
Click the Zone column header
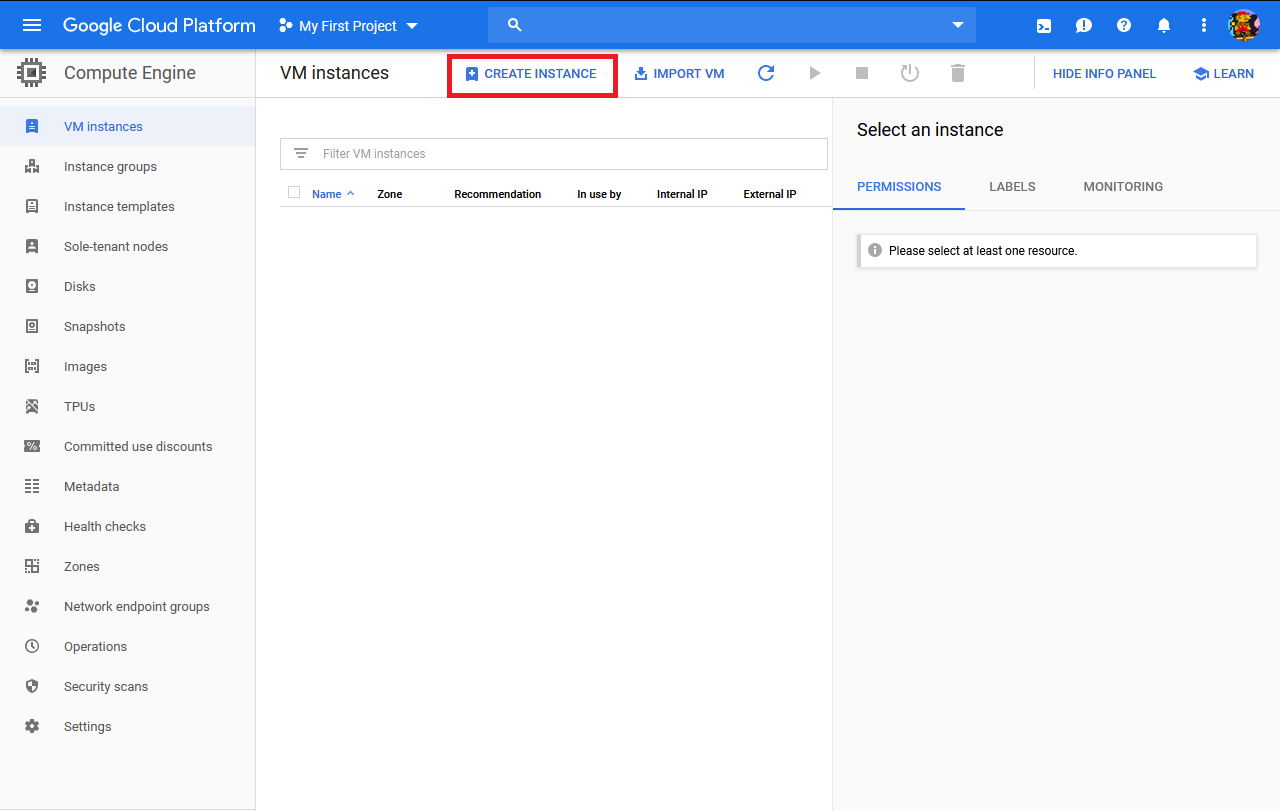coord(390,194)
